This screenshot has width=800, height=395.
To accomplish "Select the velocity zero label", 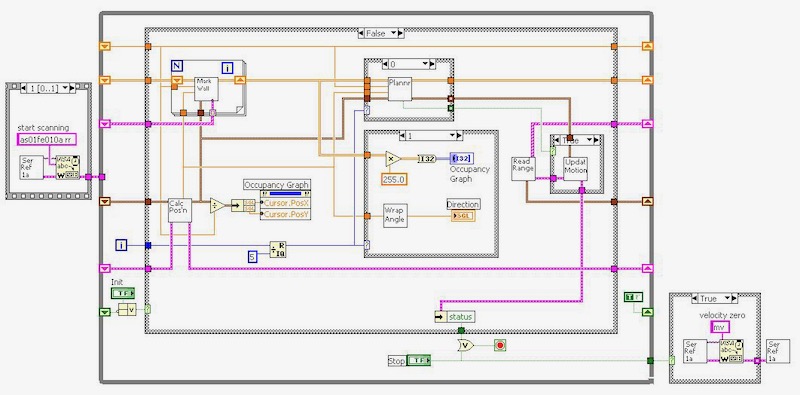I will pos(722,315).
